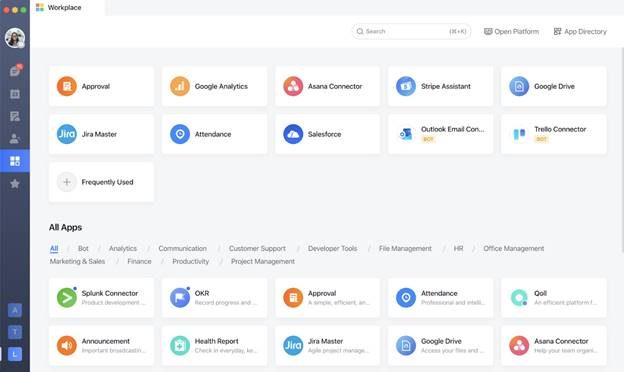Open the Open Platform link
This screenshot has width=624, height=372.
(x=511, y=31)
